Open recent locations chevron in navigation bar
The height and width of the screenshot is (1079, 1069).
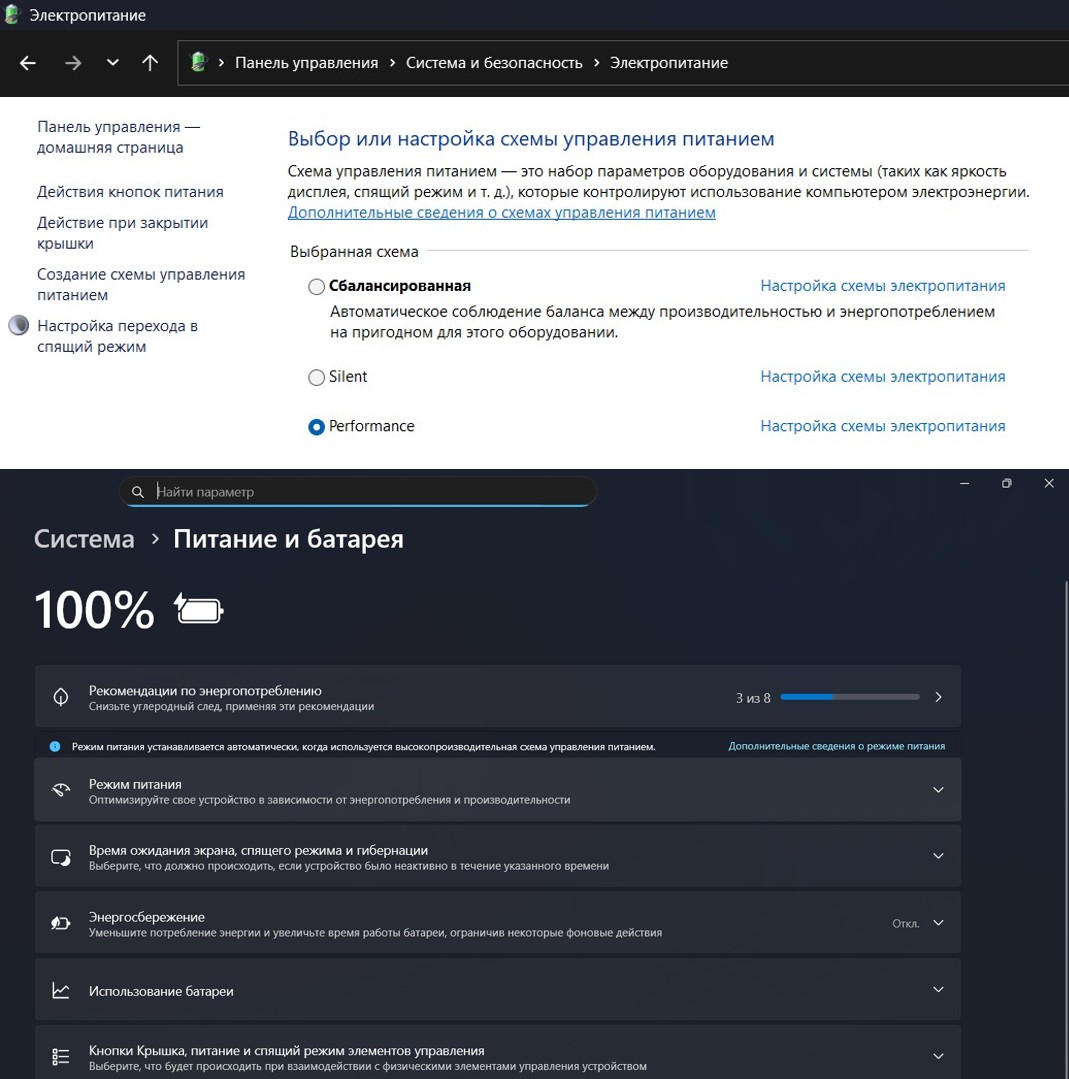pos(112,63)
